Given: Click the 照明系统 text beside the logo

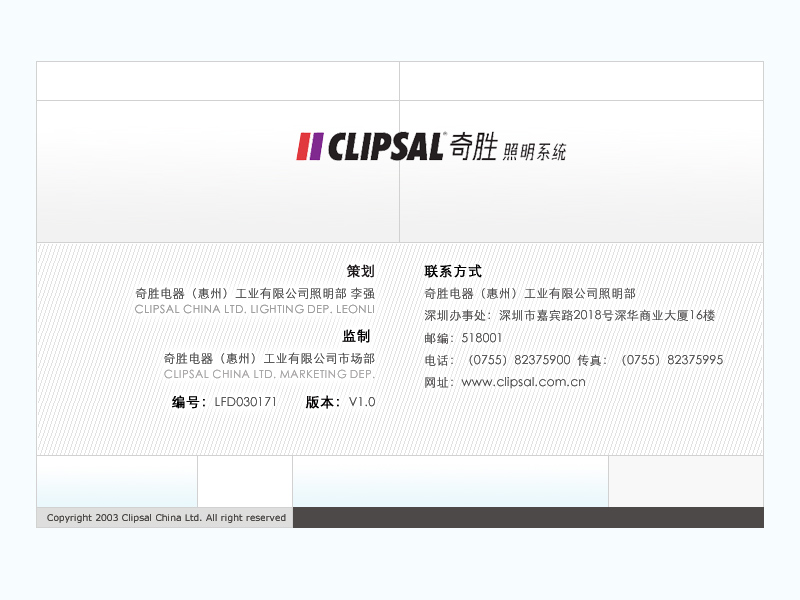Looking at the screenshot, I should pos(535,152).
